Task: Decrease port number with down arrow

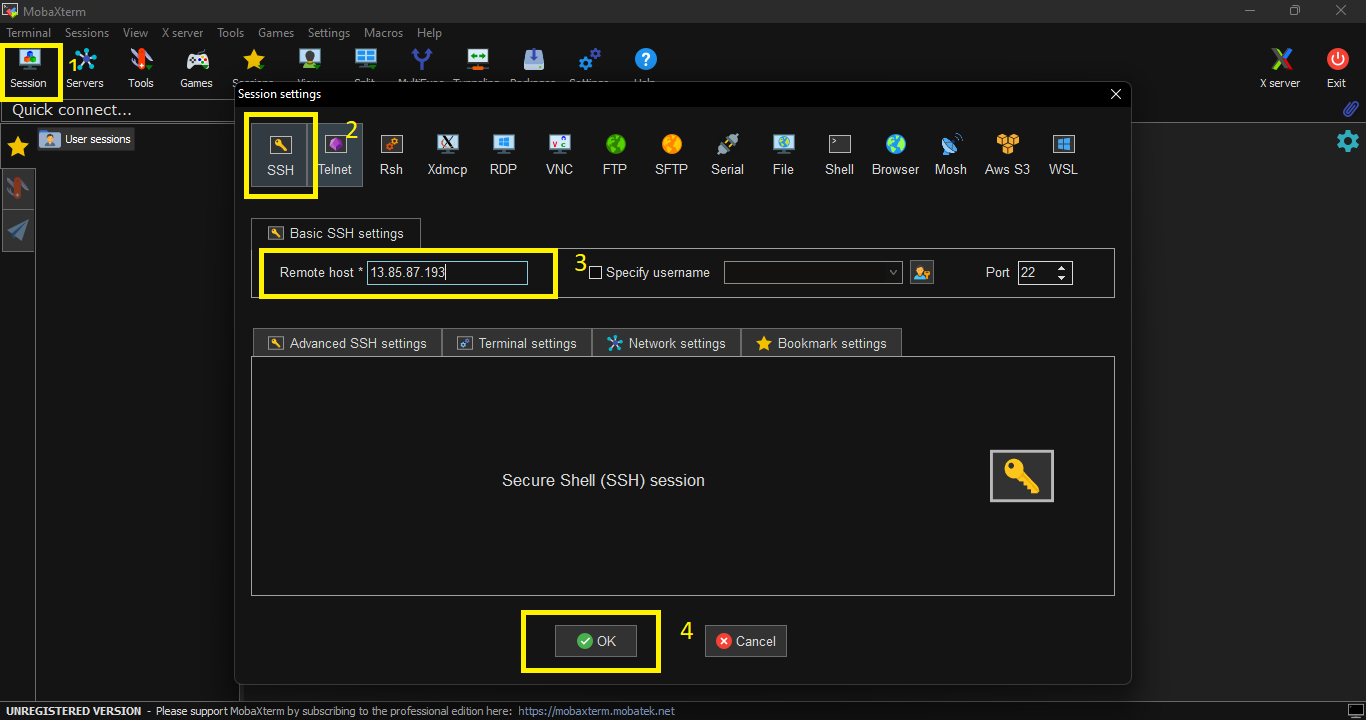Action: tap(1062, 277)
